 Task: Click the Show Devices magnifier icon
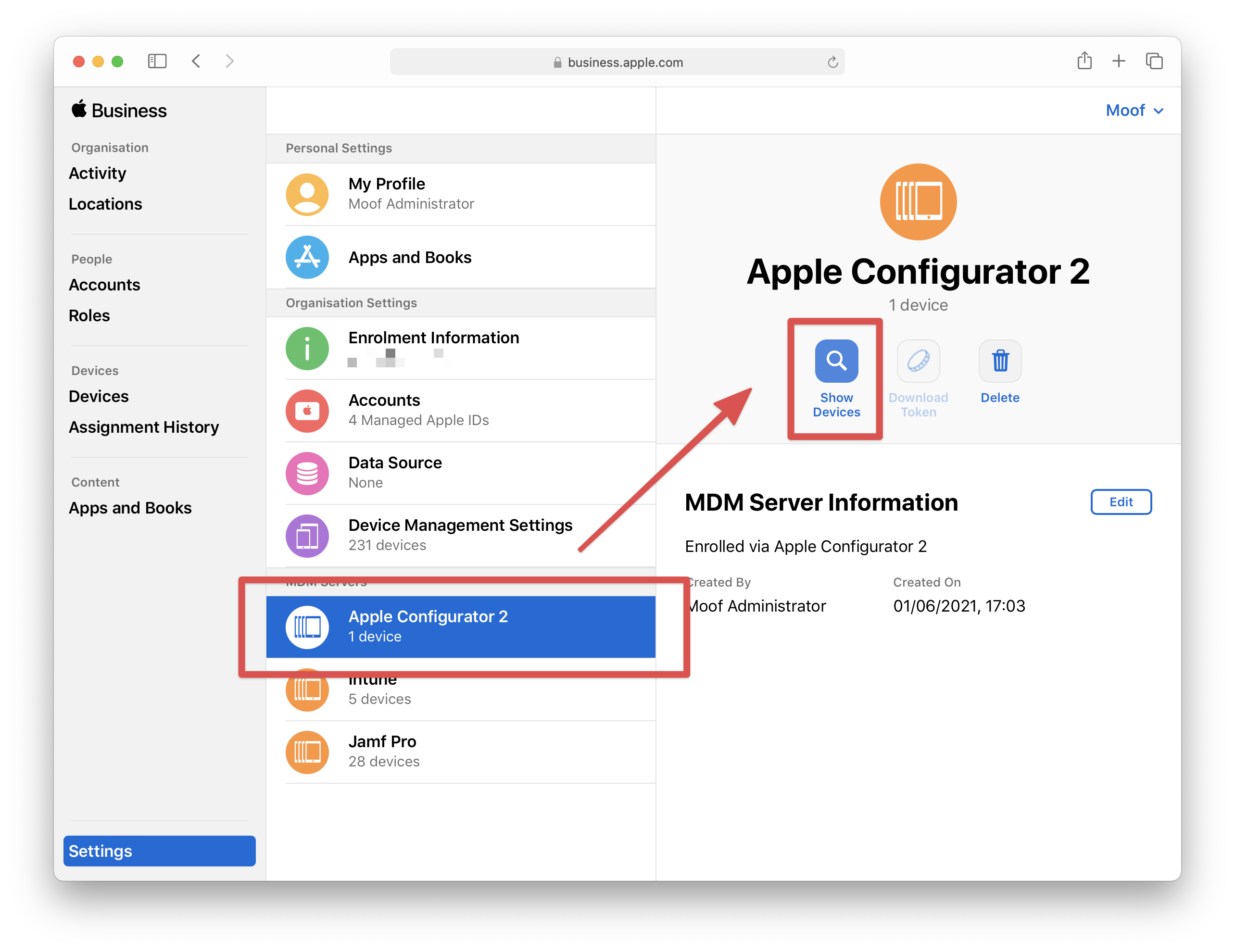(x=836, y=361)
